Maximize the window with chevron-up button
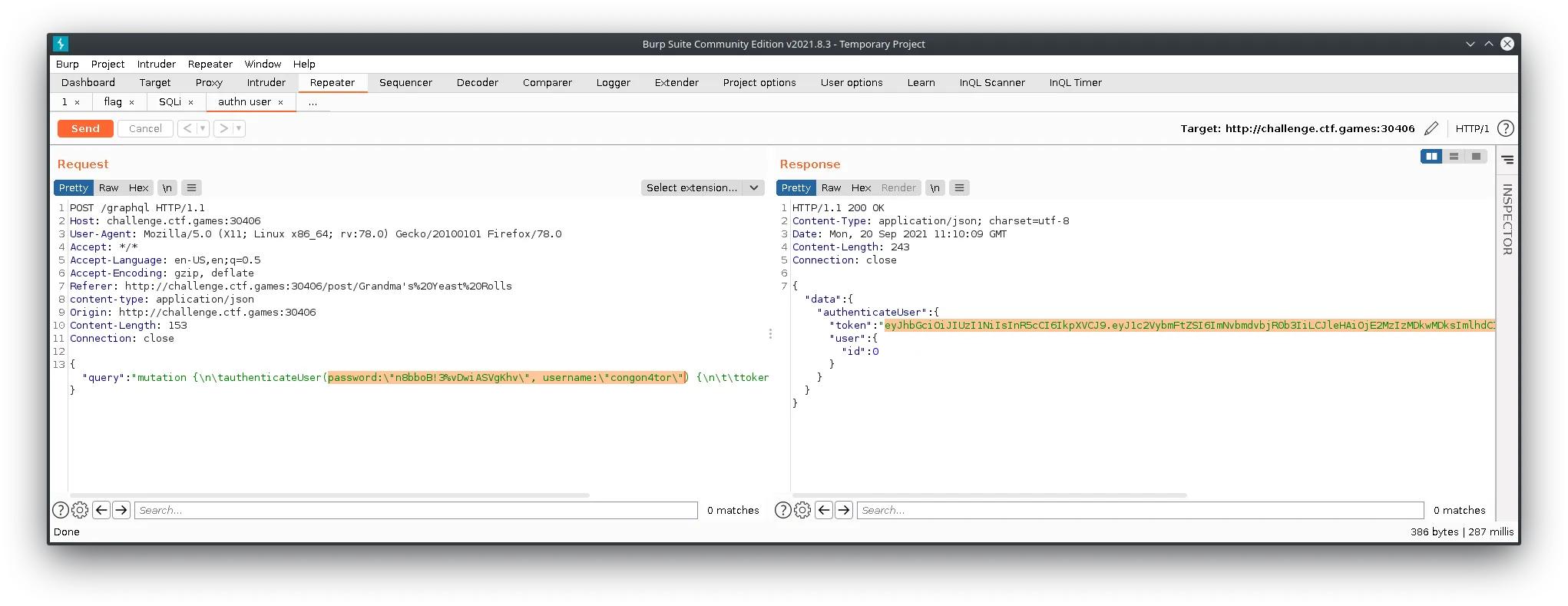 tap(1489, 44)
